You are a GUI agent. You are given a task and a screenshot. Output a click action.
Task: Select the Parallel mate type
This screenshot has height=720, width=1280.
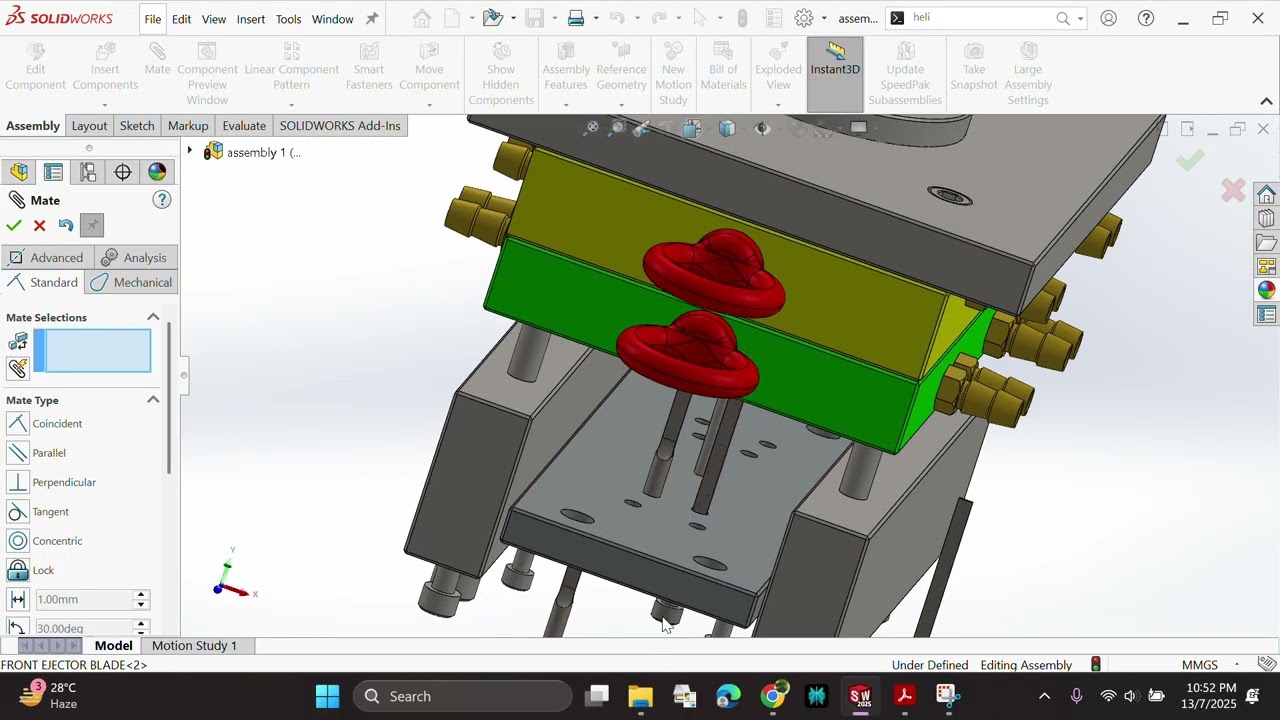[x=37, y=453]
